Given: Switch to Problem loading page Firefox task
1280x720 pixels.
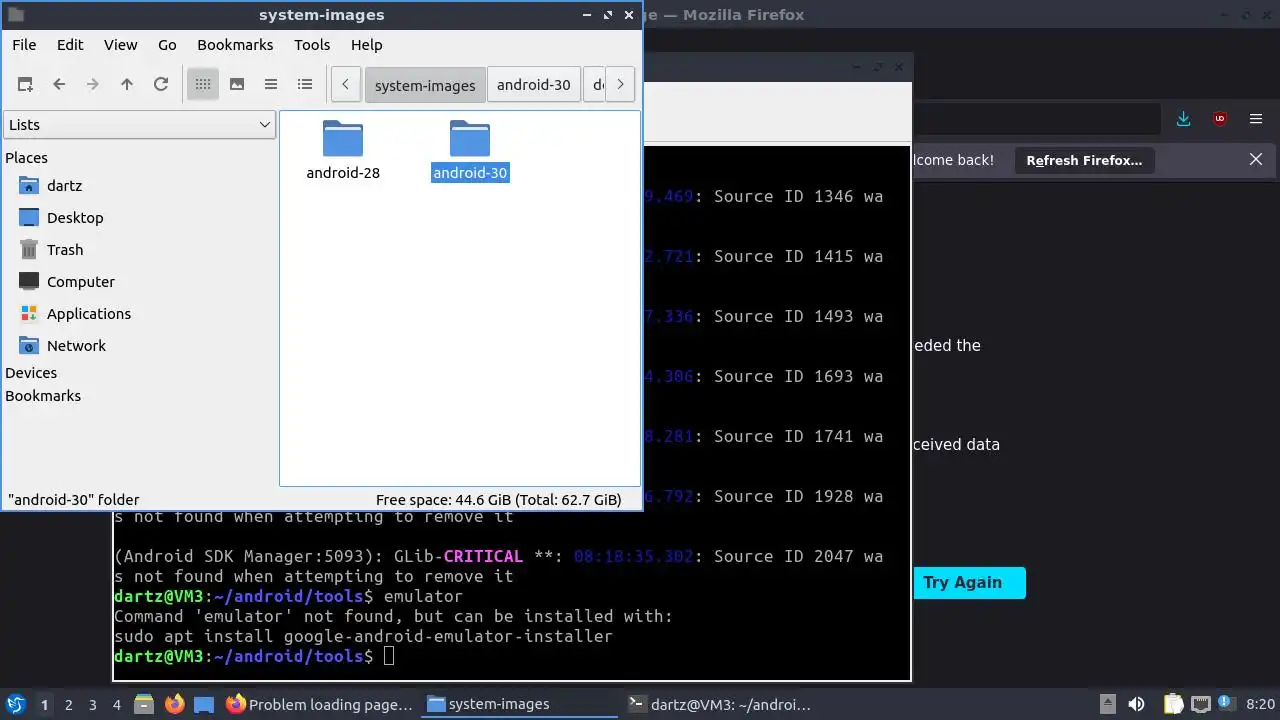Looking at the screenshot, I should click(320, 705).
